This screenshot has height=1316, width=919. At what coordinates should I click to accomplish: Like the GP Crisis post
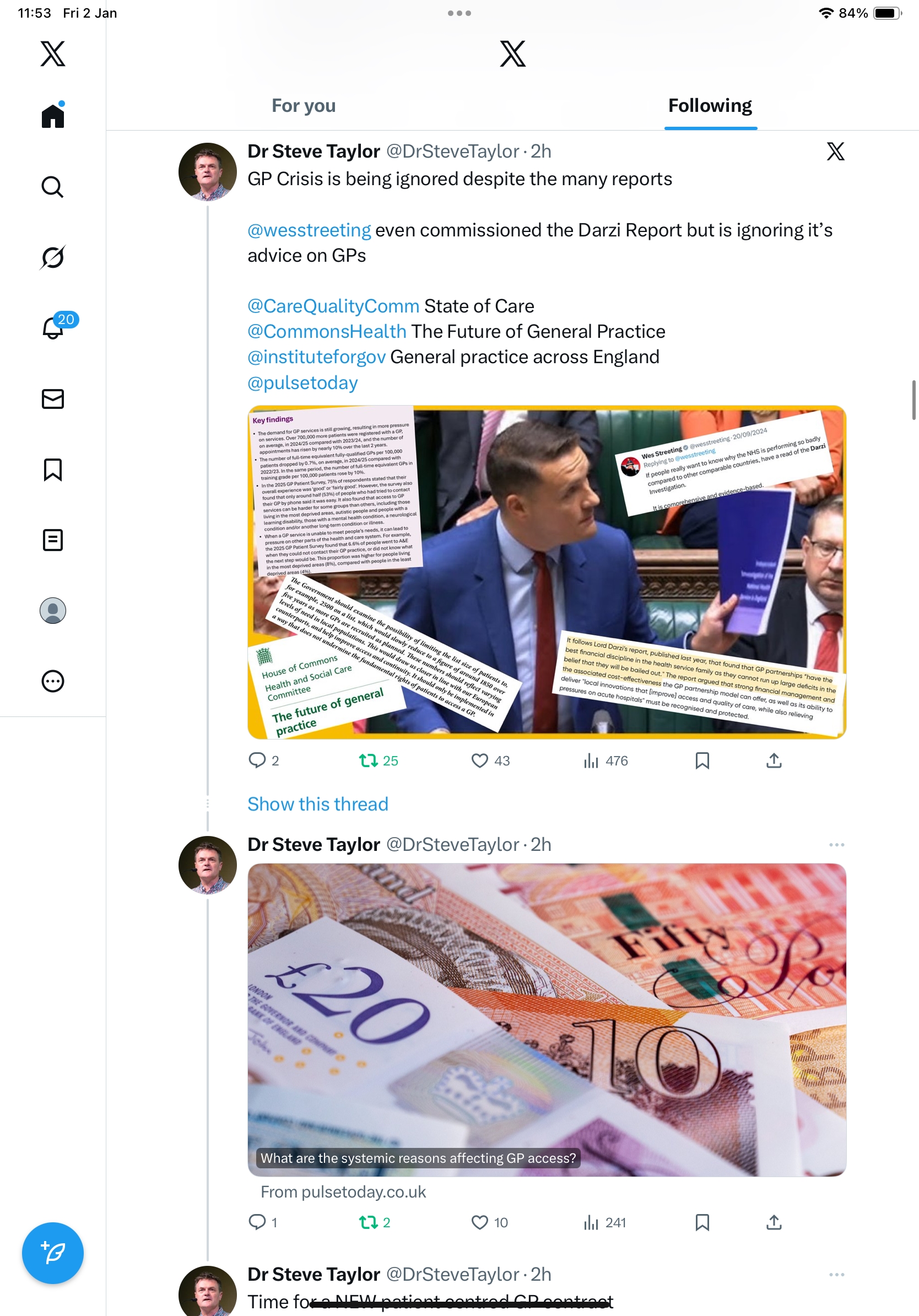[490, 761]
